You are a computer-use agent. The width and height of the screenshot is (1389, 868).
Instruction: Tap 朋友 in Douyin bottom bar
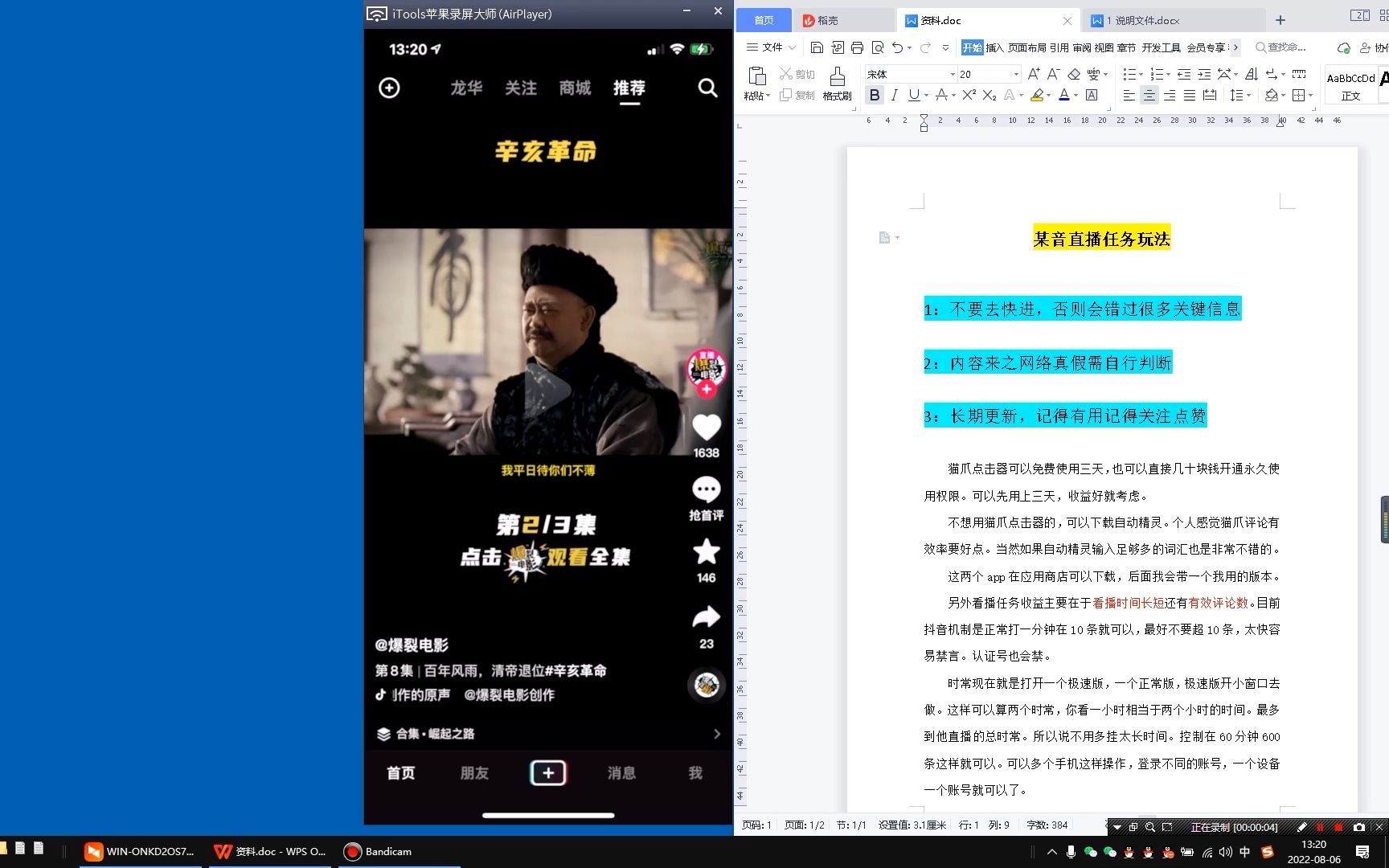pyautogui.click(x=474, y=773)
